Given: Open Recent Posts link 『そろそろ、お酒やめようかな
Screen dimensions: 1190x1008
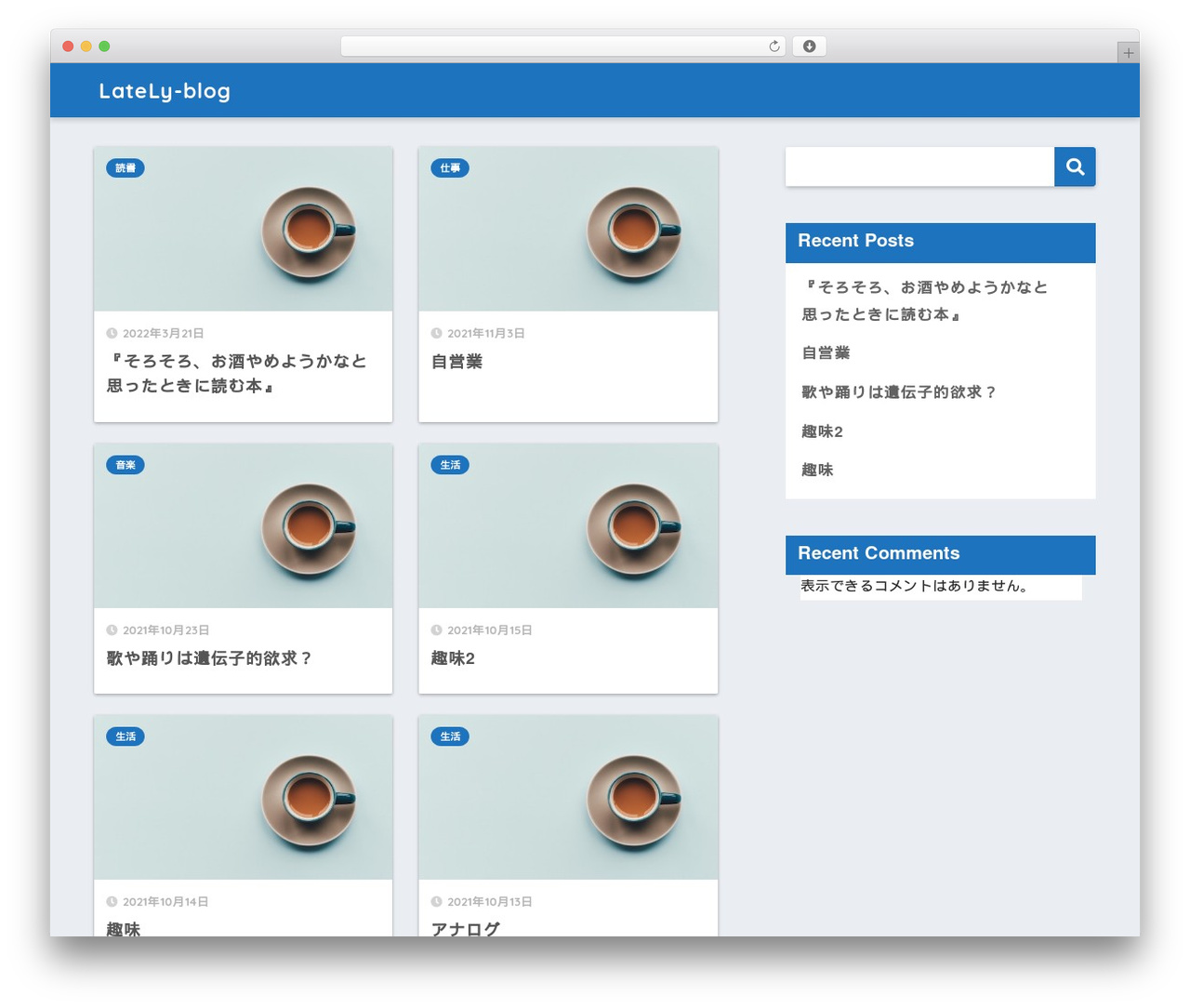Looking at the screenshot, I should [x=925, y=300].
